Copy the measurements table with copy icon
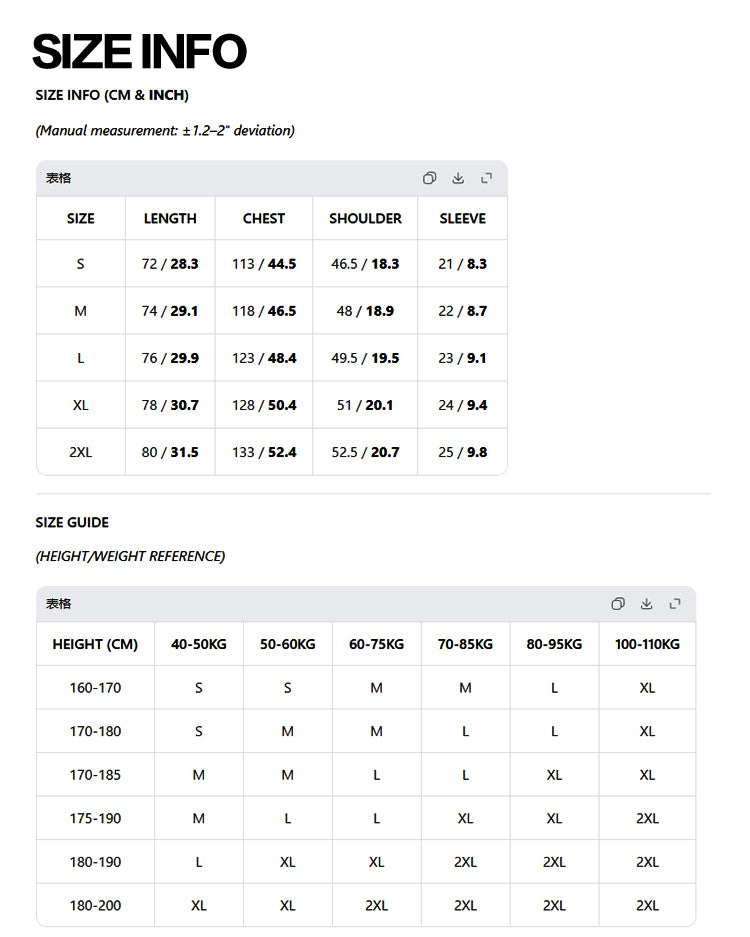This screenshot has height=937, width=750. click(429, 178)
